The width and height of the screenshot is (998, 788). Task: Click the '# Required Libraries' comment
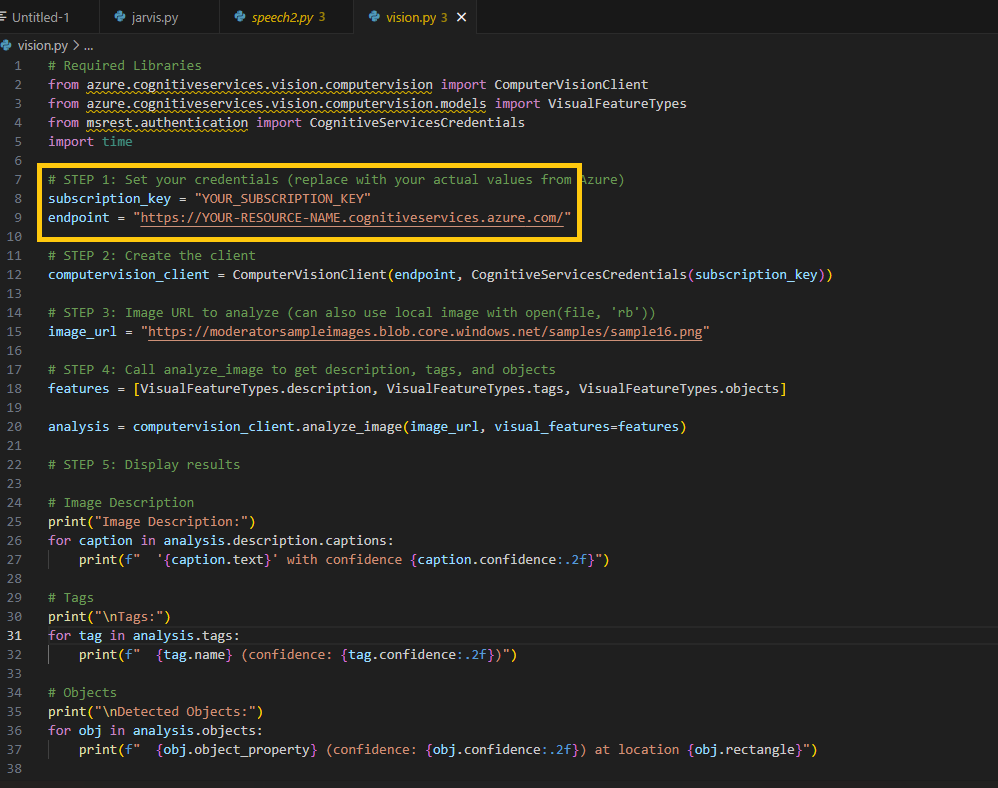point(125,66)
